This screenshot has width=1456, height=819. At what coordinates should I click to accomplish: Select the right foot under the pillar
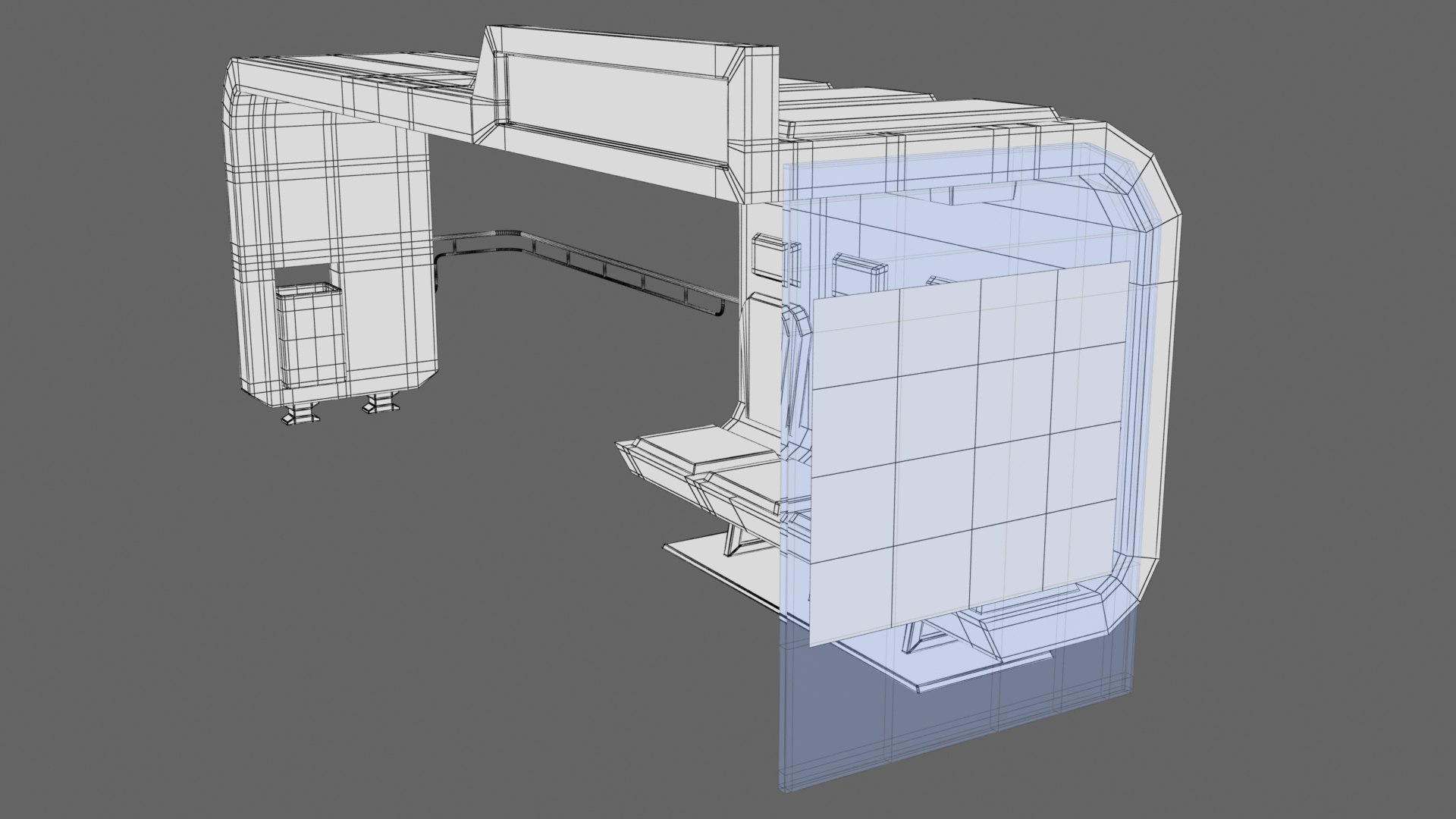coord(381,403)
